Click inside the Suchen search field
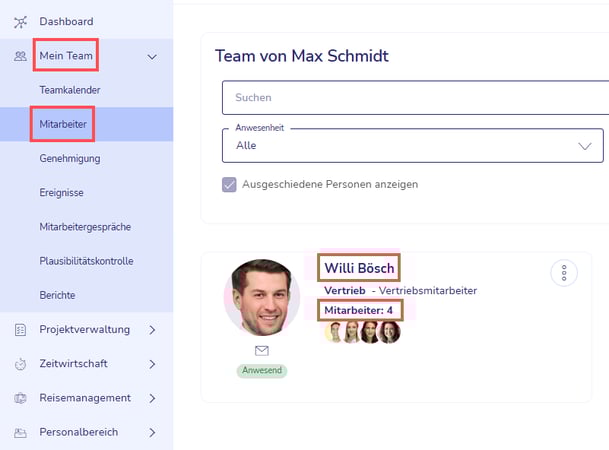 point(412,98)
